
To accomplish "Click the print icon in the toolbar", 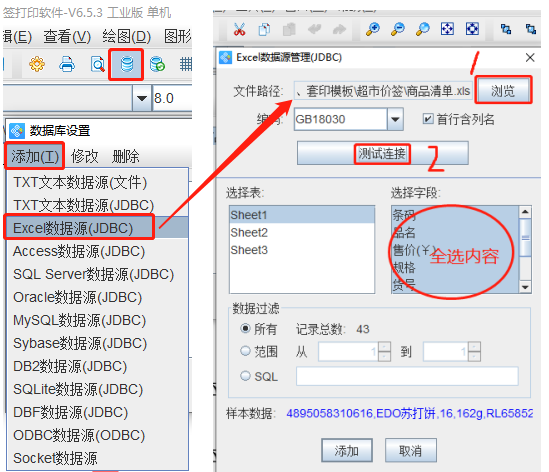I will click(x=67, y=64).
